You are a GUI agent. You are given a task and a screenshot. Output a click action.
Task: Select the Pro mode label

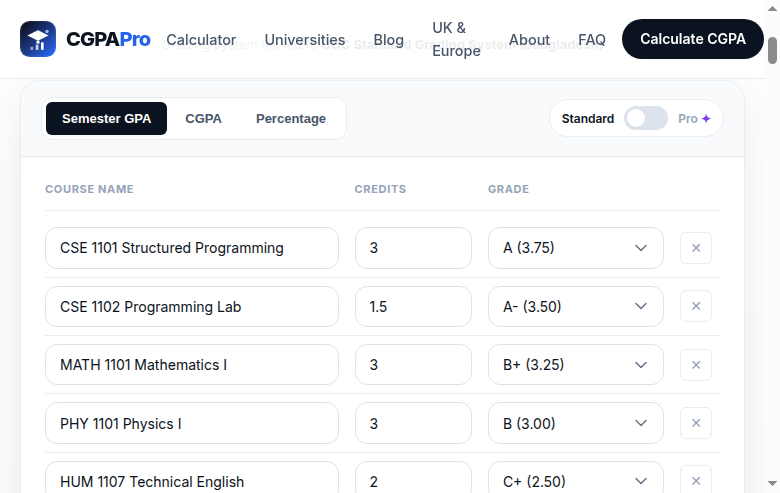688,118
